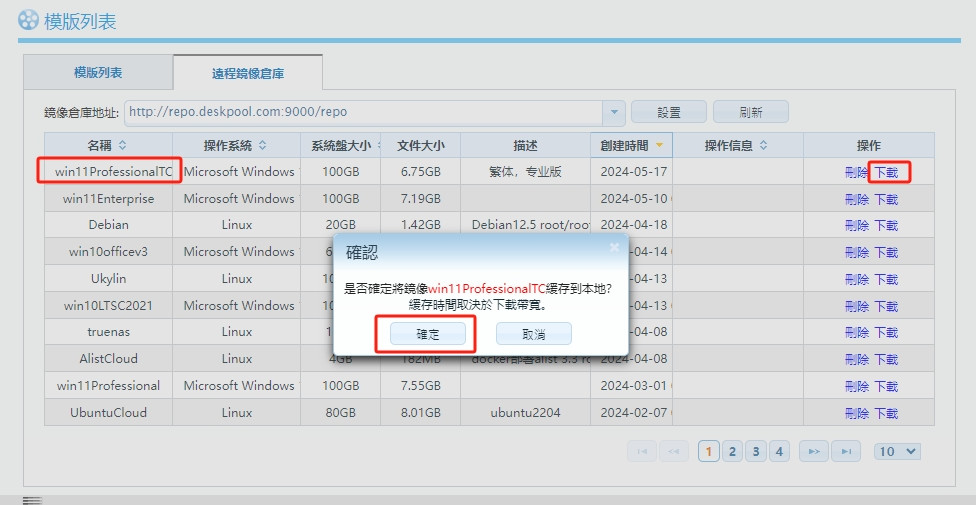Select the Ukylin name cell
The image size is (976, 505).
108,278
